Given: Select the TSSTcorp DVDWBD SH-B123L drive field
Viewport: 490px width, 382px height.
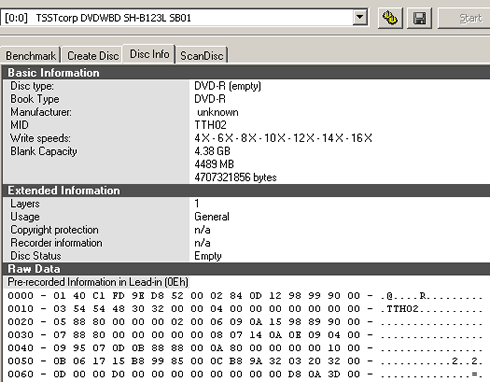Looking at the screenshot, I should pyautogui.click(x=184, y=17).
